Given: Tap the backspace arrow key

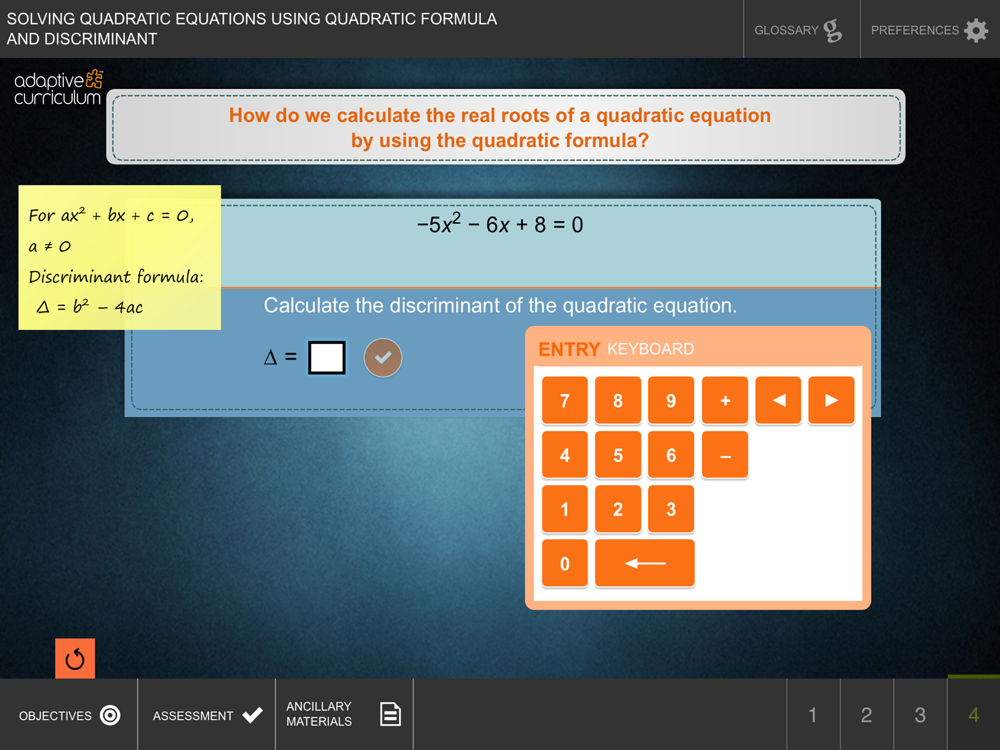Looking at the screenshot, I should [x=644, y=563].
